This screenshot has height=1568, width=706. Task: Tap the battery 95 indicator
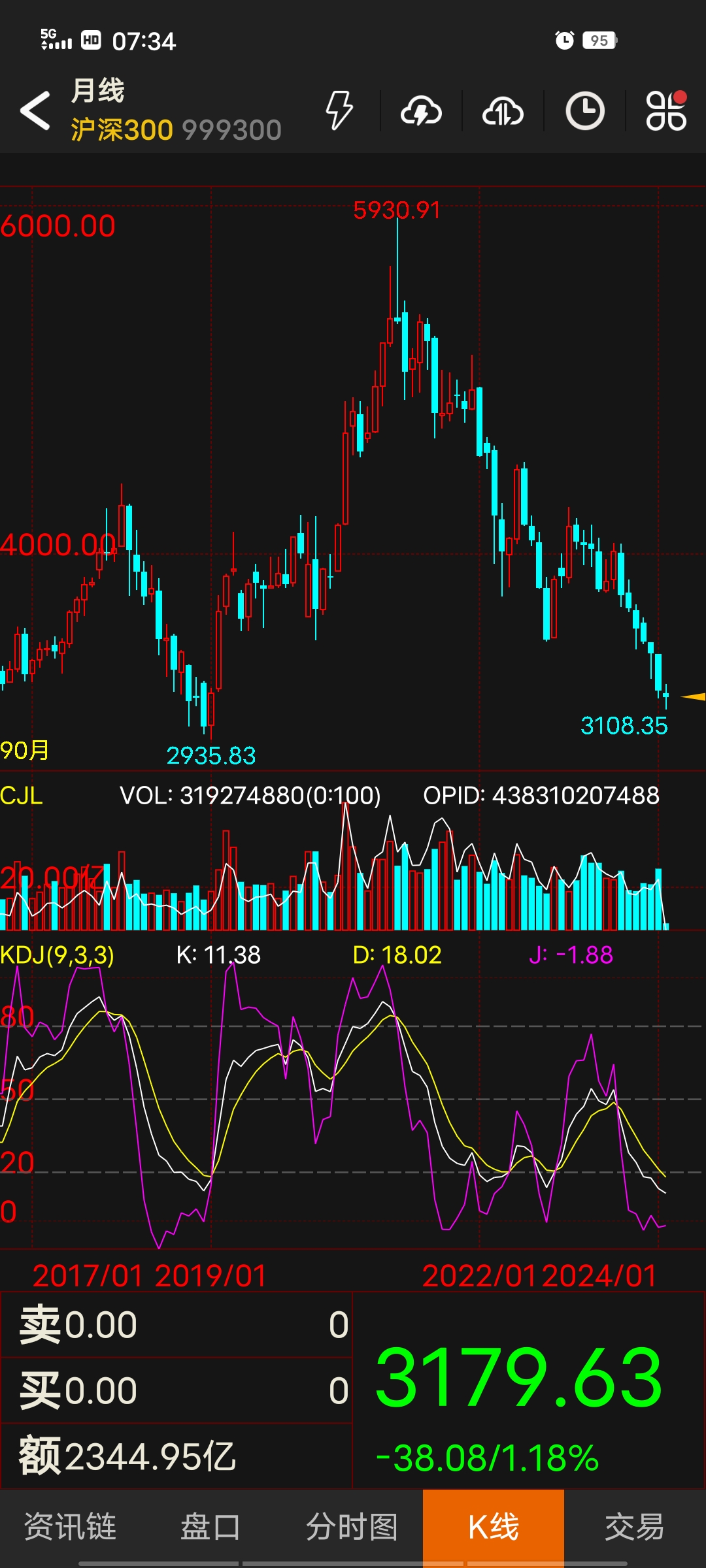click(x=599, y=41)
